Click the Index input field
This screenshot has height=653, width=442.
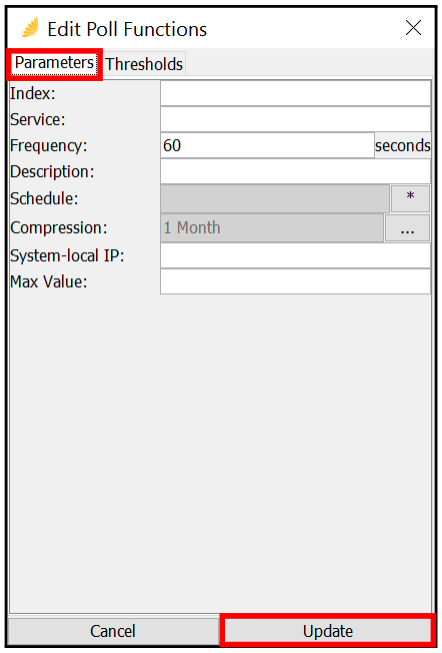point(295,93)
